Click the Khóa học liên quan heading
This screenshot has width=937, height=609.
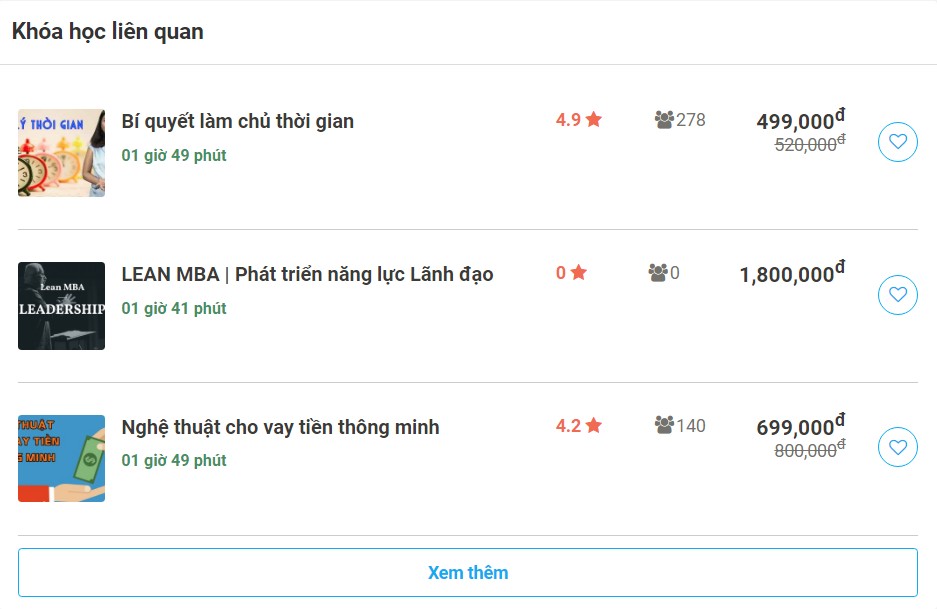[107, 32]
